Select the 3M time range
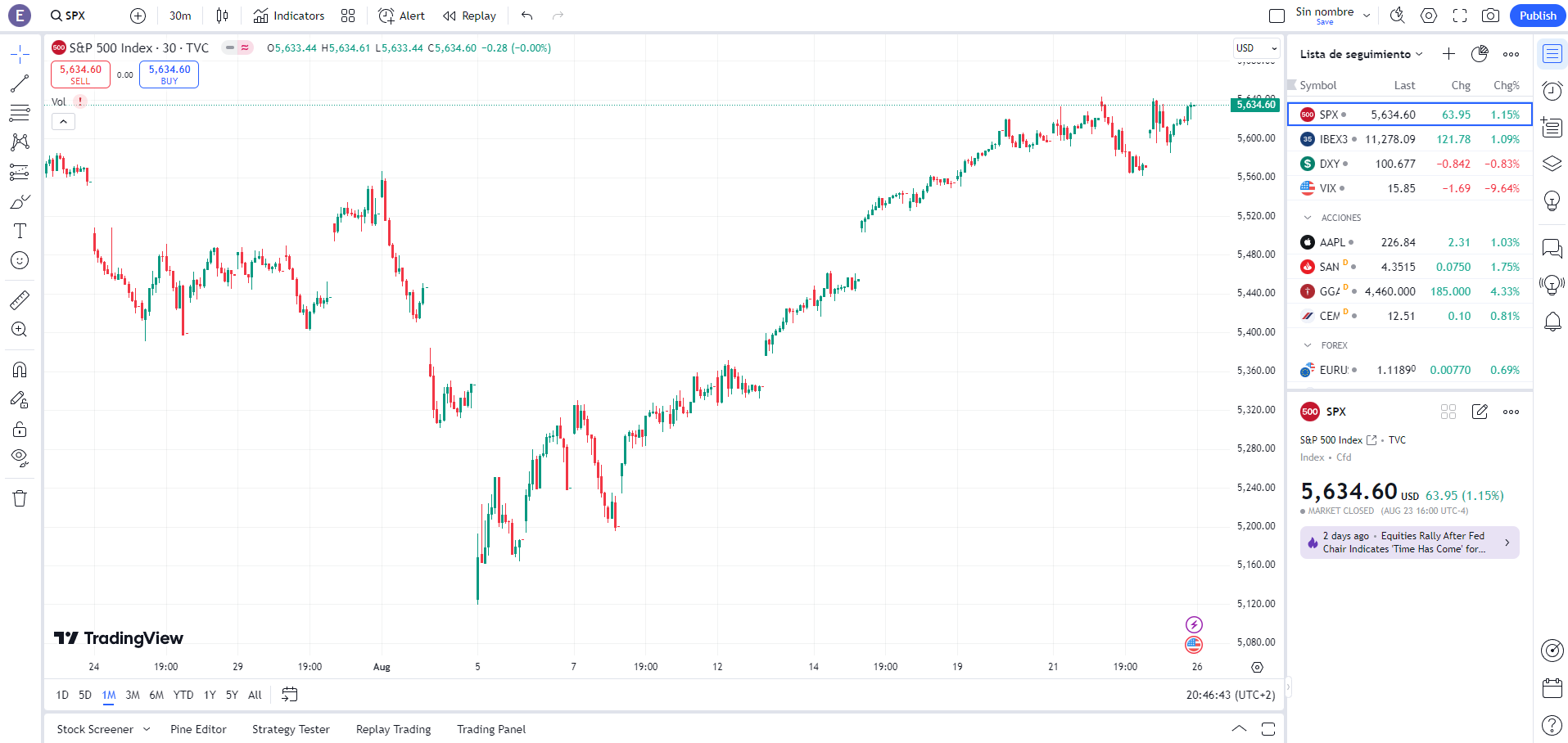Image resolution: width=1568 pixels, height=743 pixels. coord(133,695)
